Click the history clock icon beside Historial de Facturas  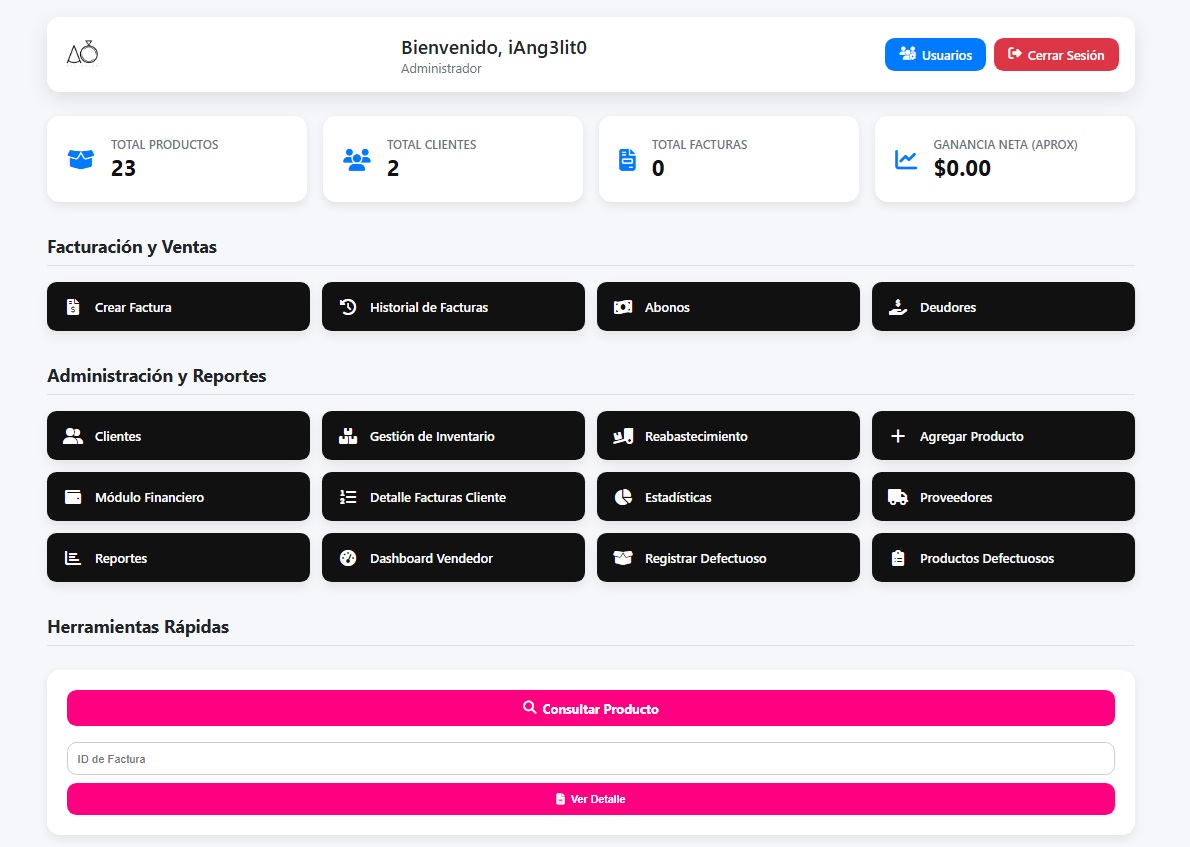point(348,307)
